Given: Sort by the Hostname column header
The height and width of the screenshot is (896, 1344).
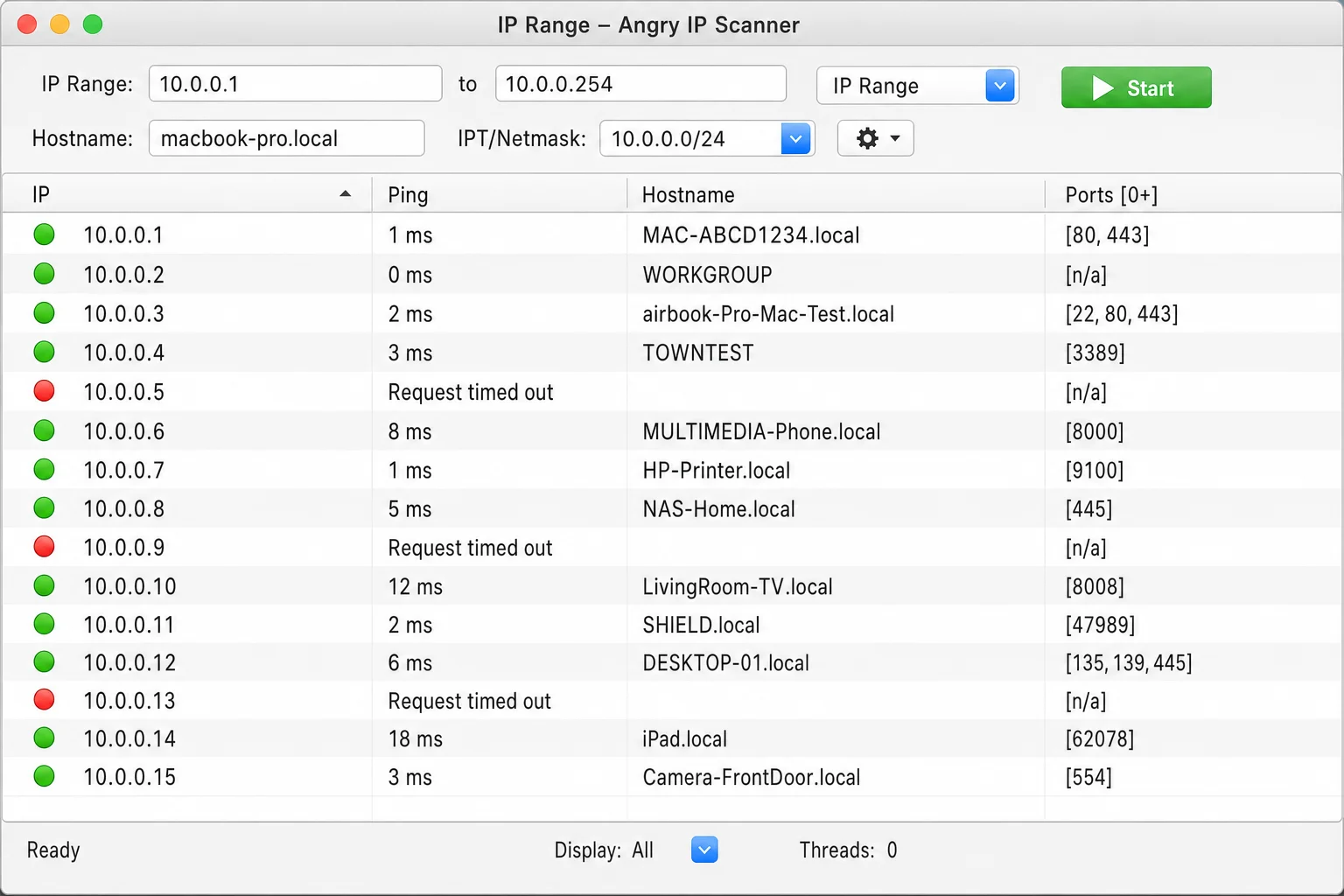Looking at the screenshot, I should 836,194.
